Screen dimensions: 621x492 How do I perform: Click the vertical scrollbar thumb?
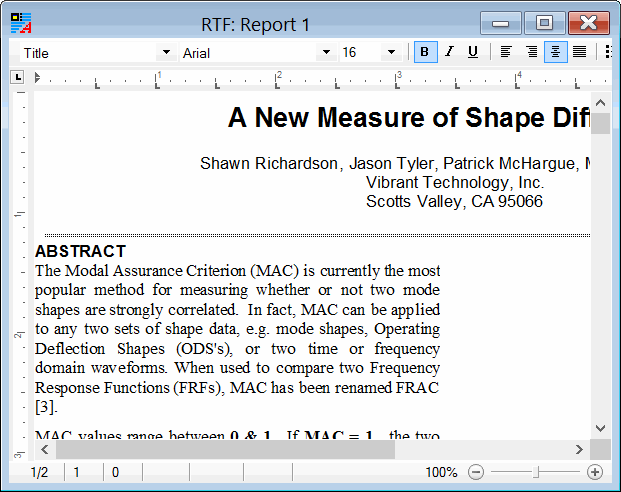coord(600,124)
